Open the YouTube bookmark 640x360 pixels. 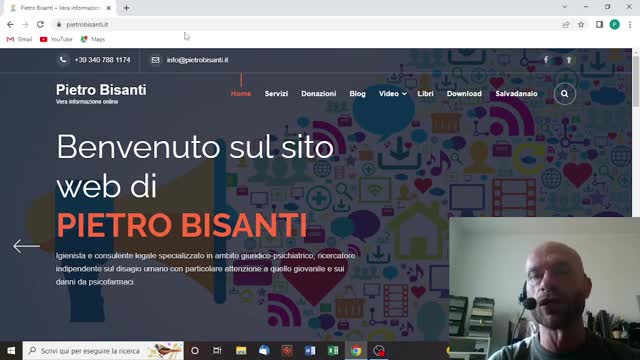point(56,39)
